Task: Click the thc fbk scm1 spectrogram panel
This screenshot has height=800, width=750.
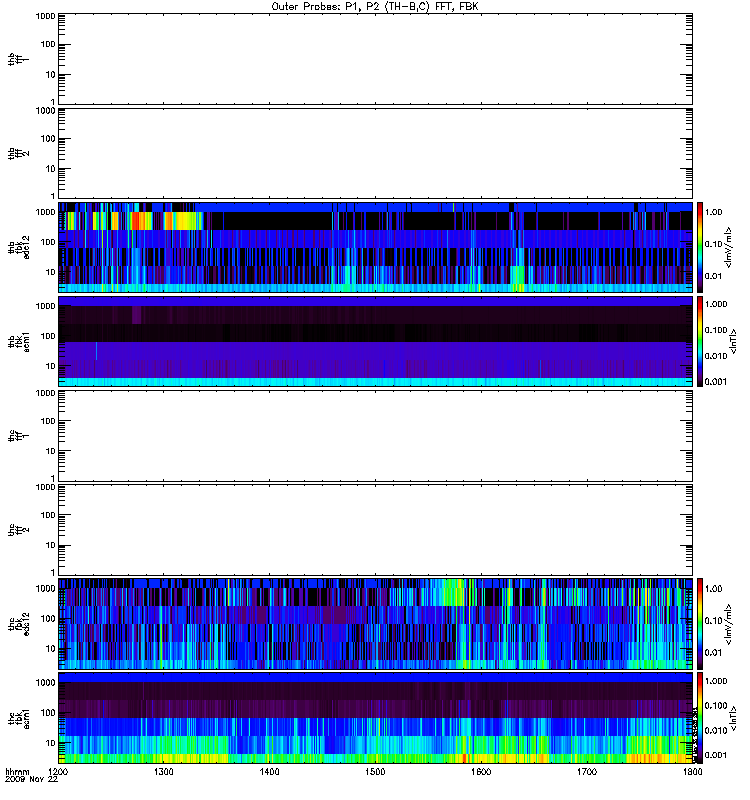Action: point(376,718)
